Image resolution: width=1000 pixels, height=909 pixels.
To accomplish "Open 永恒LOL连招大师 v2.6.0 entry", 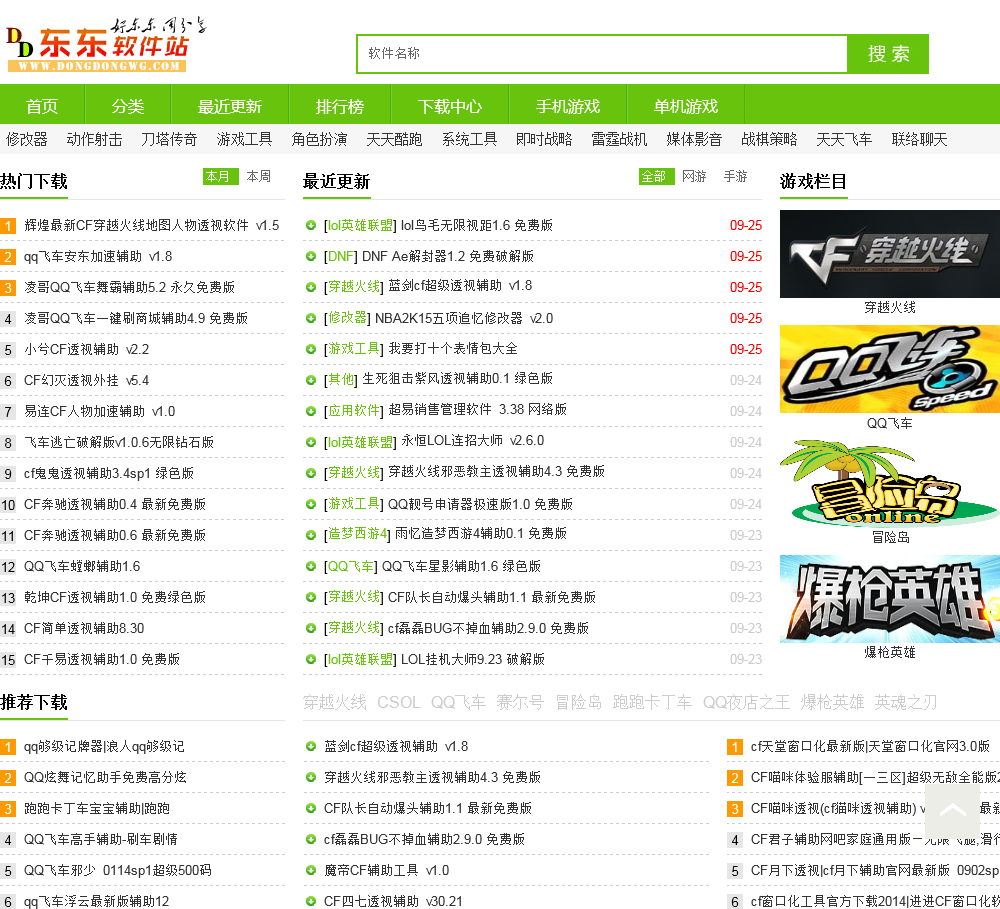I will coord(473,441).
